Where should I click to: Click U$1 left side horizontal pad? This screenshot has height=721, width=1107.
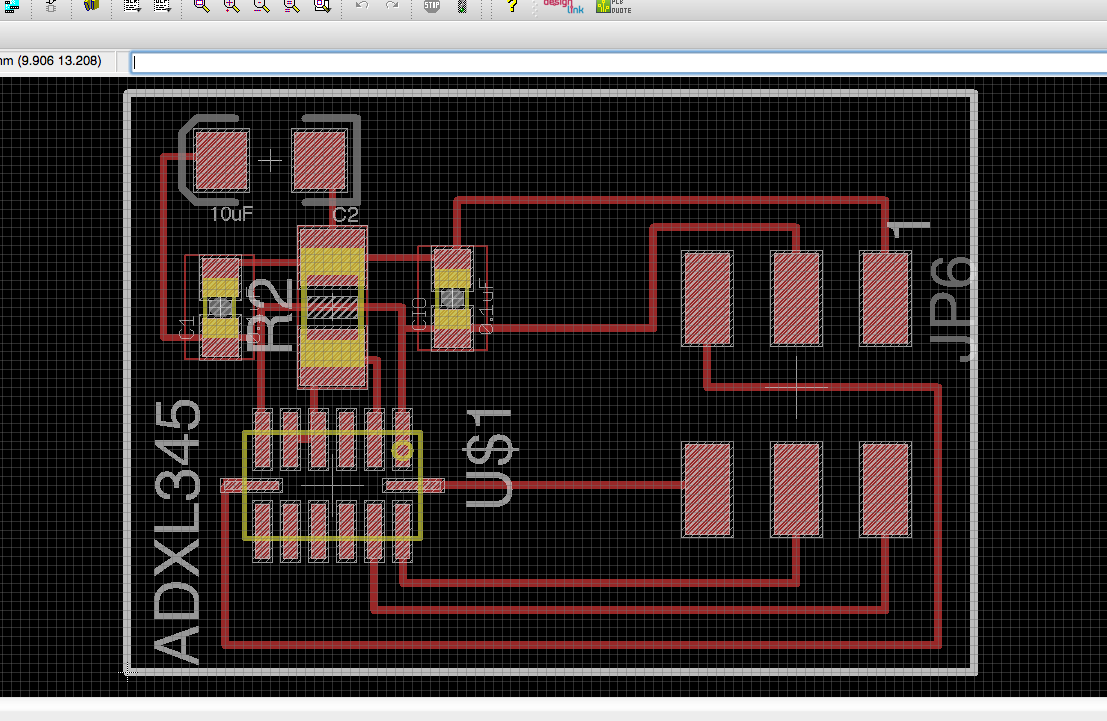(251, 485)
